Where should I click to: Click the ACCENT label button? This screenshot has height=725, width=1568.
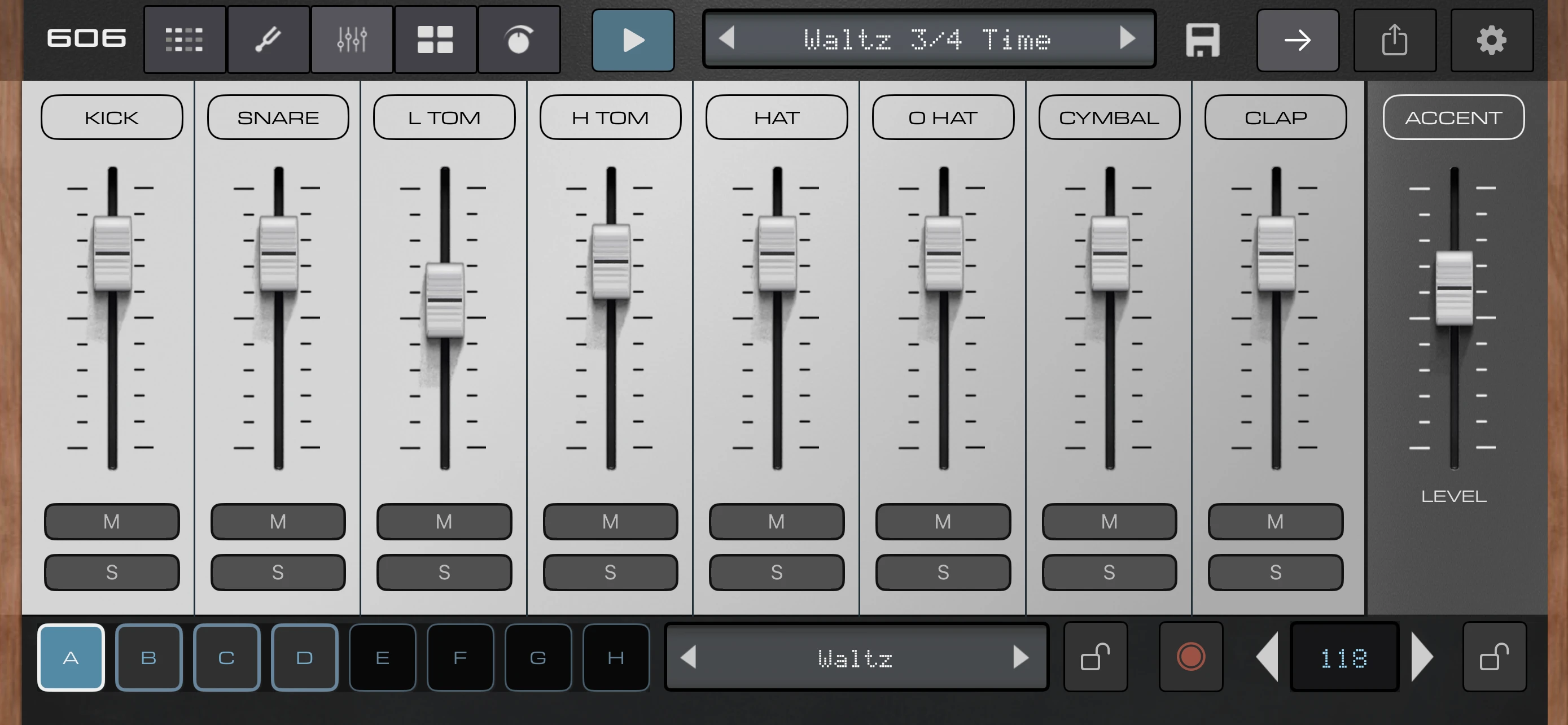point(1453,117)
